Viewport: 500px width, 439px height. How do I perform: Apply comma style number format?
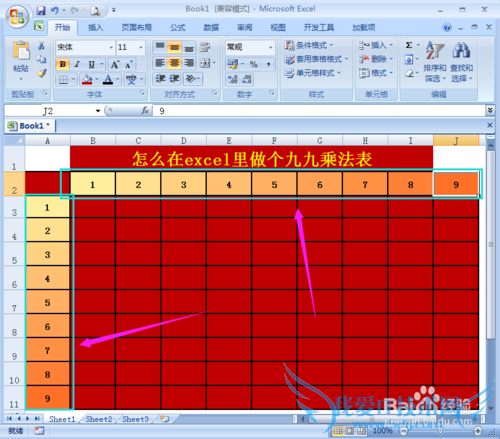268,64
